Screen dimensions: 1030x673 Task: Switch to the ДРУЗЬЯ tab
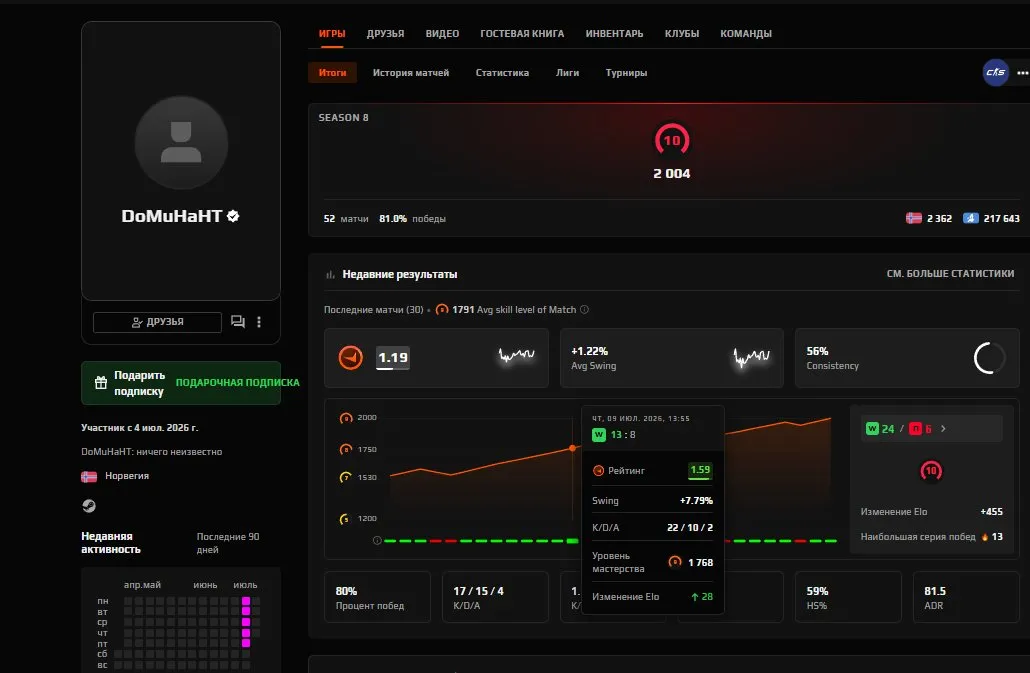[x=386, y=33]
